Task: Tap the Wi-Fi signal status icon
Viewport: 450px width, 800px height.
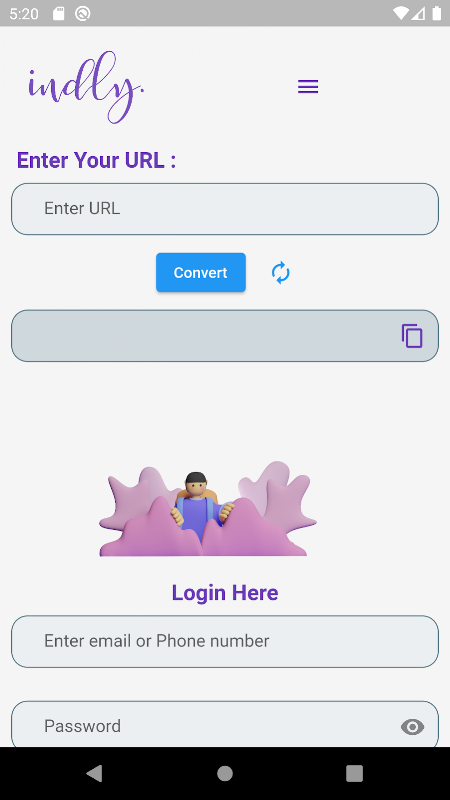Action: pyautogui.click(x=401, y=13)
